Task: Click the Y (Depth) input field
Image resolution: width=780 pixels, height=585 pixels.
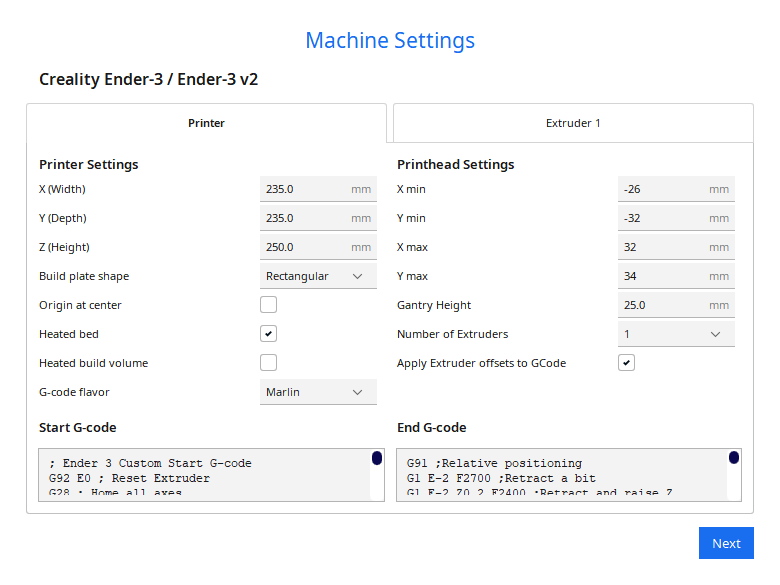Action: (318, 218)
